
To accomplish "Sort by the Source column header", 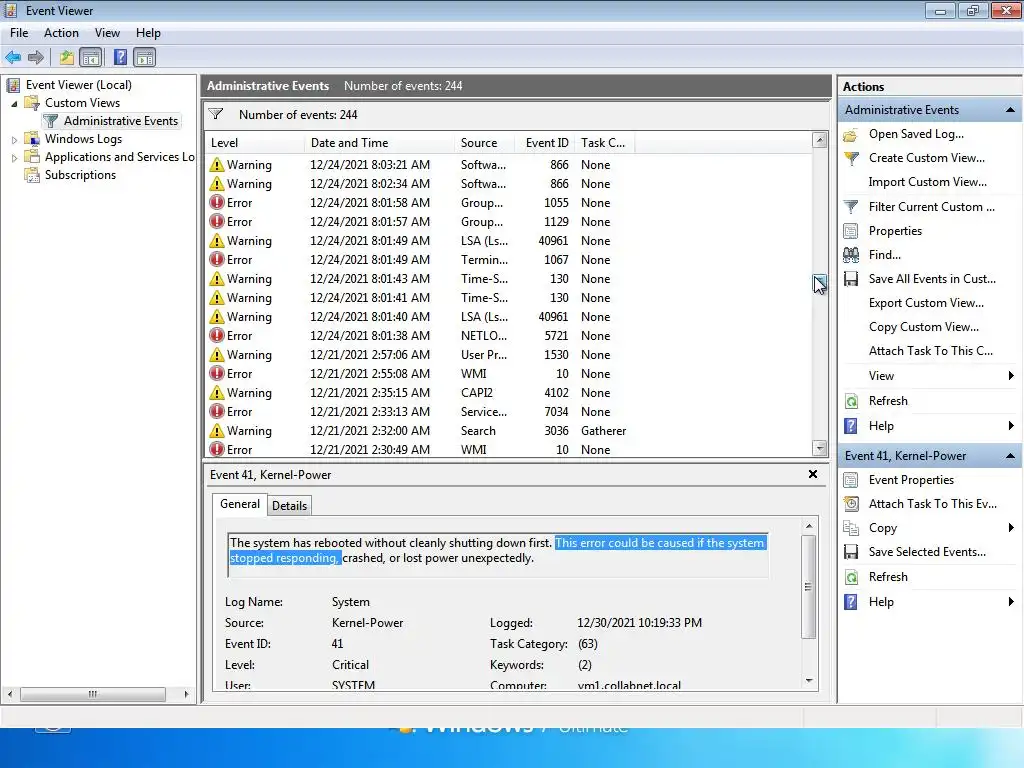I will pos(483,142).
